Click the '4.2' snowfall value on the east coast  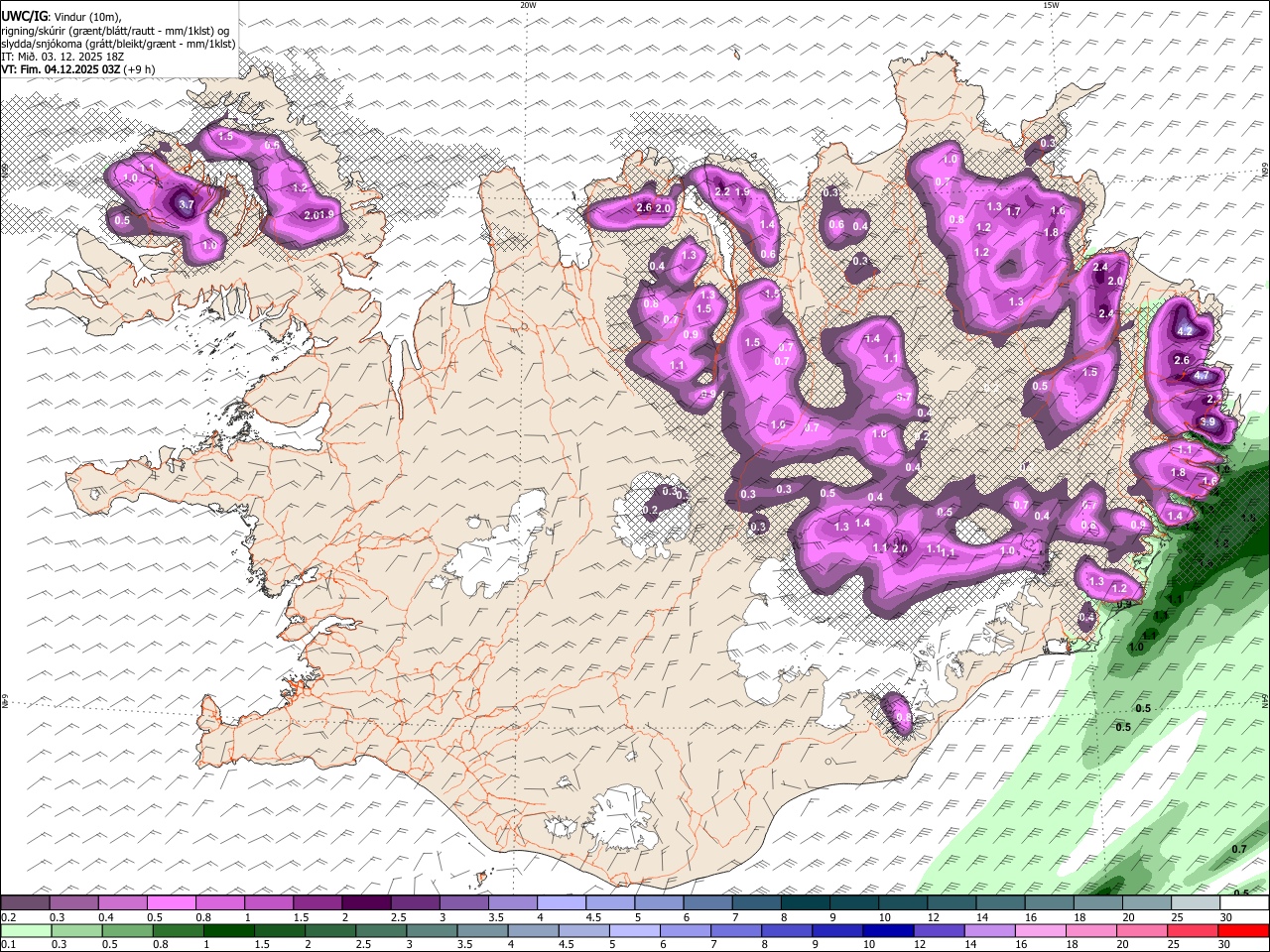pyautogui.click(x=1184, y=331)
